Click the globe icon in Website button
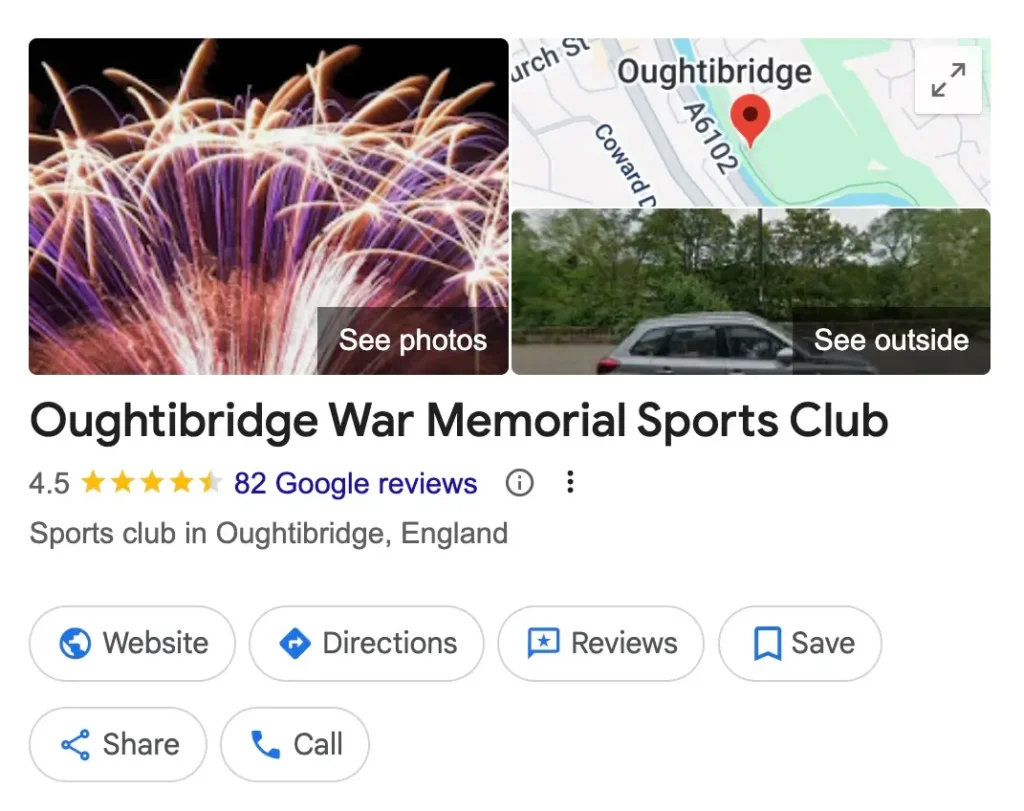Viewport: 1024px width, 811px height. click(x=75, y=643)
